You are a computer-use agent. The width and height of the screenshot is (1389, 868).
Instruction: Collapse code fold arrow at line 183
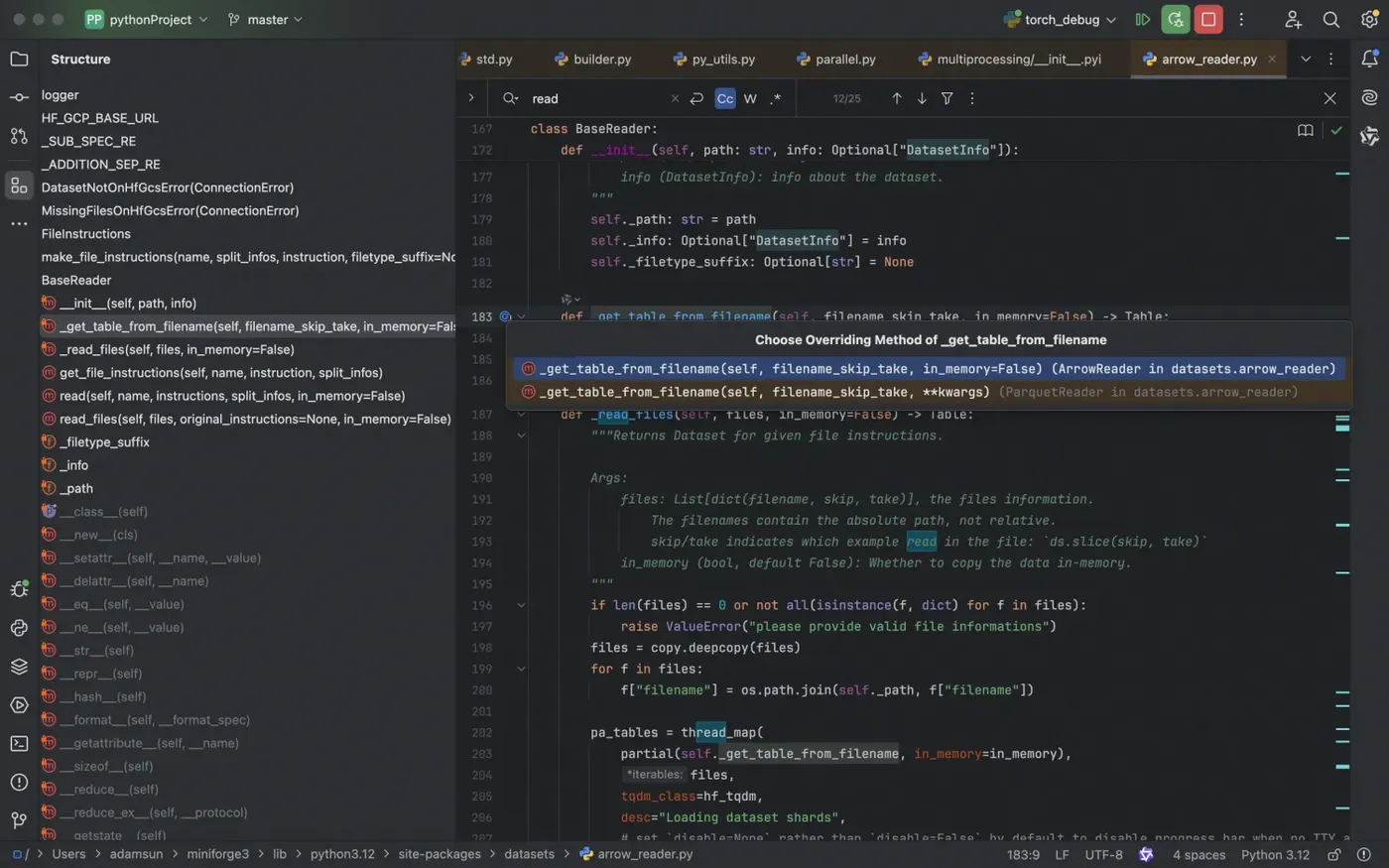[521, 316]
